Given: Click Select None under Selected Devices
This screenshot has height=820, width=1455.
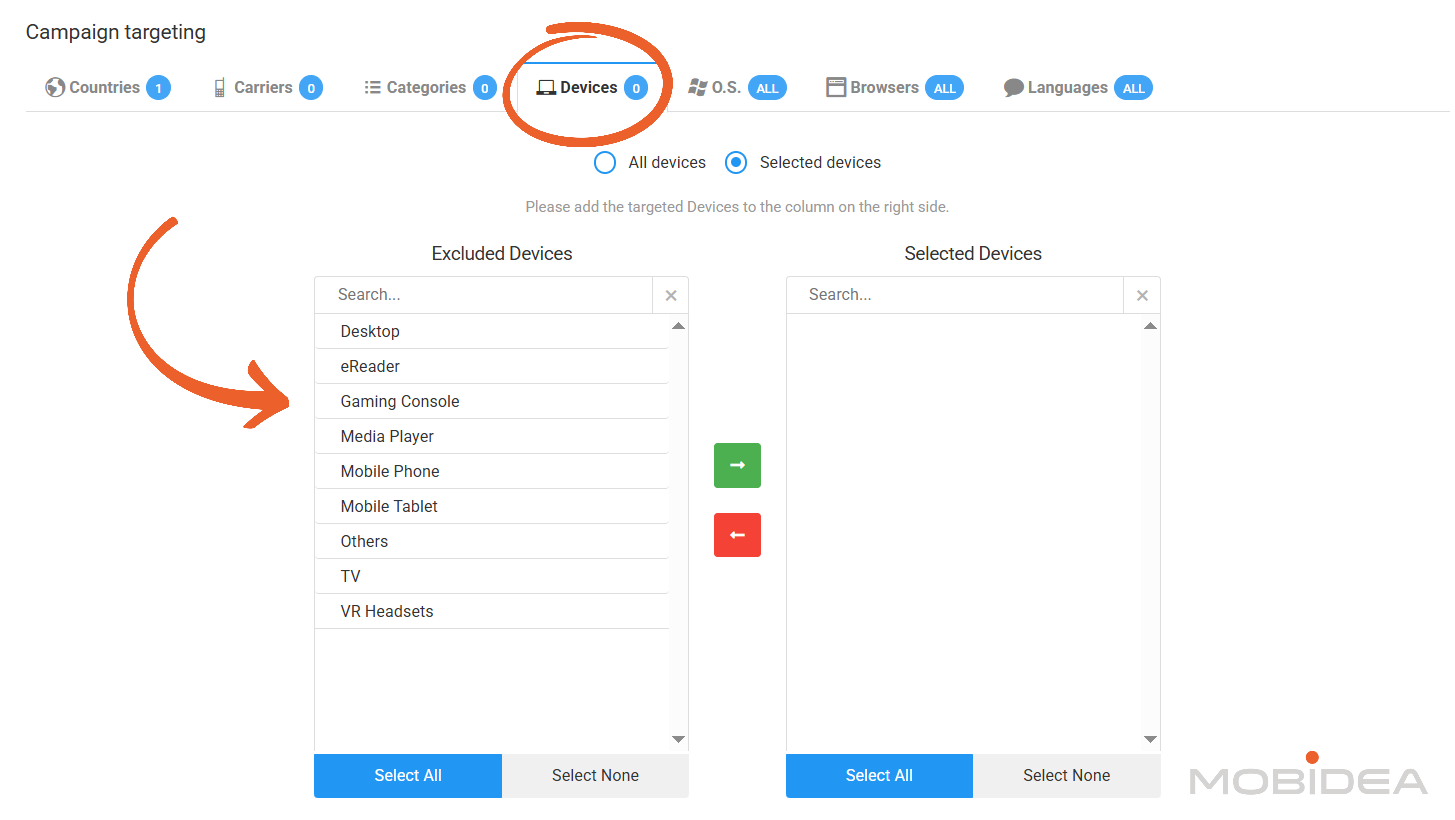Looking at the screenshot, I should (1067, 776).
